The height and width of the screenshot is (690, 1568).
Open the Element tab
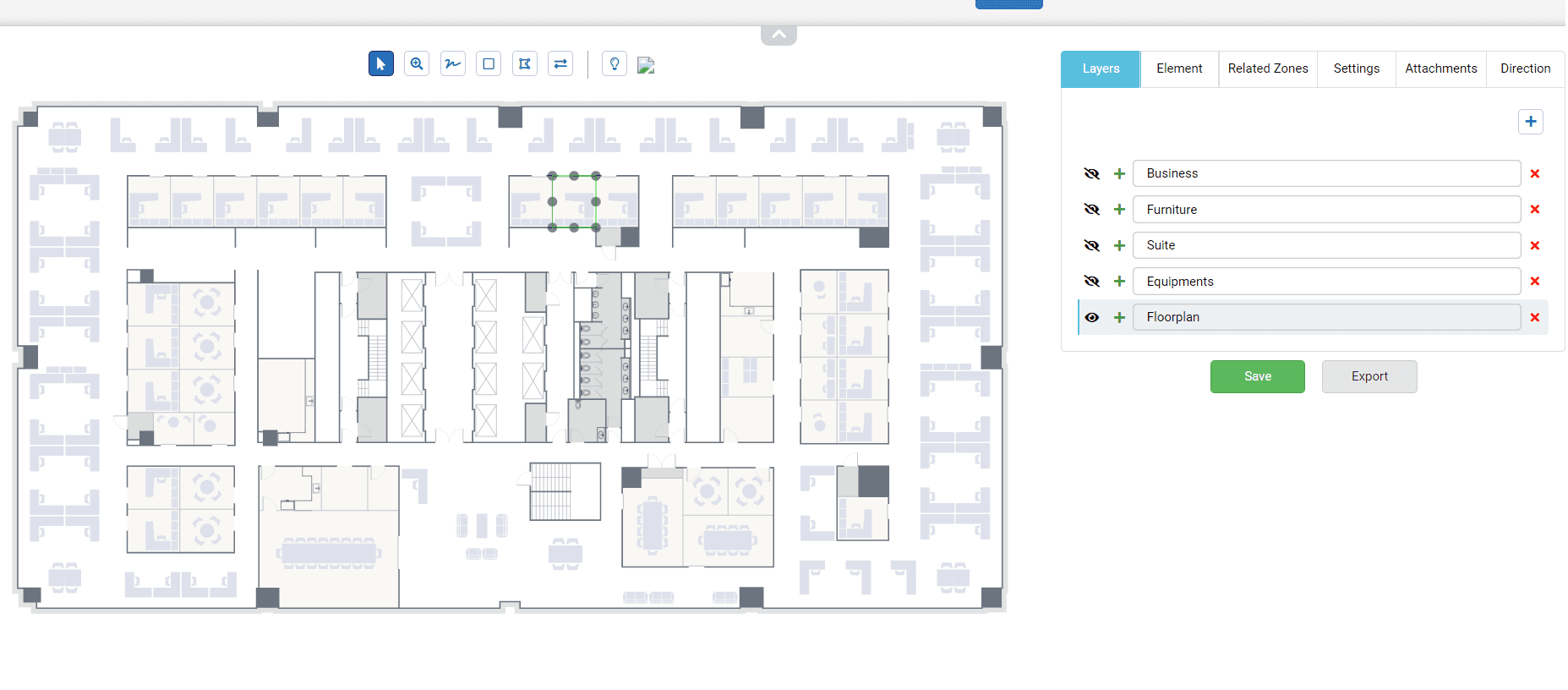1179,68
